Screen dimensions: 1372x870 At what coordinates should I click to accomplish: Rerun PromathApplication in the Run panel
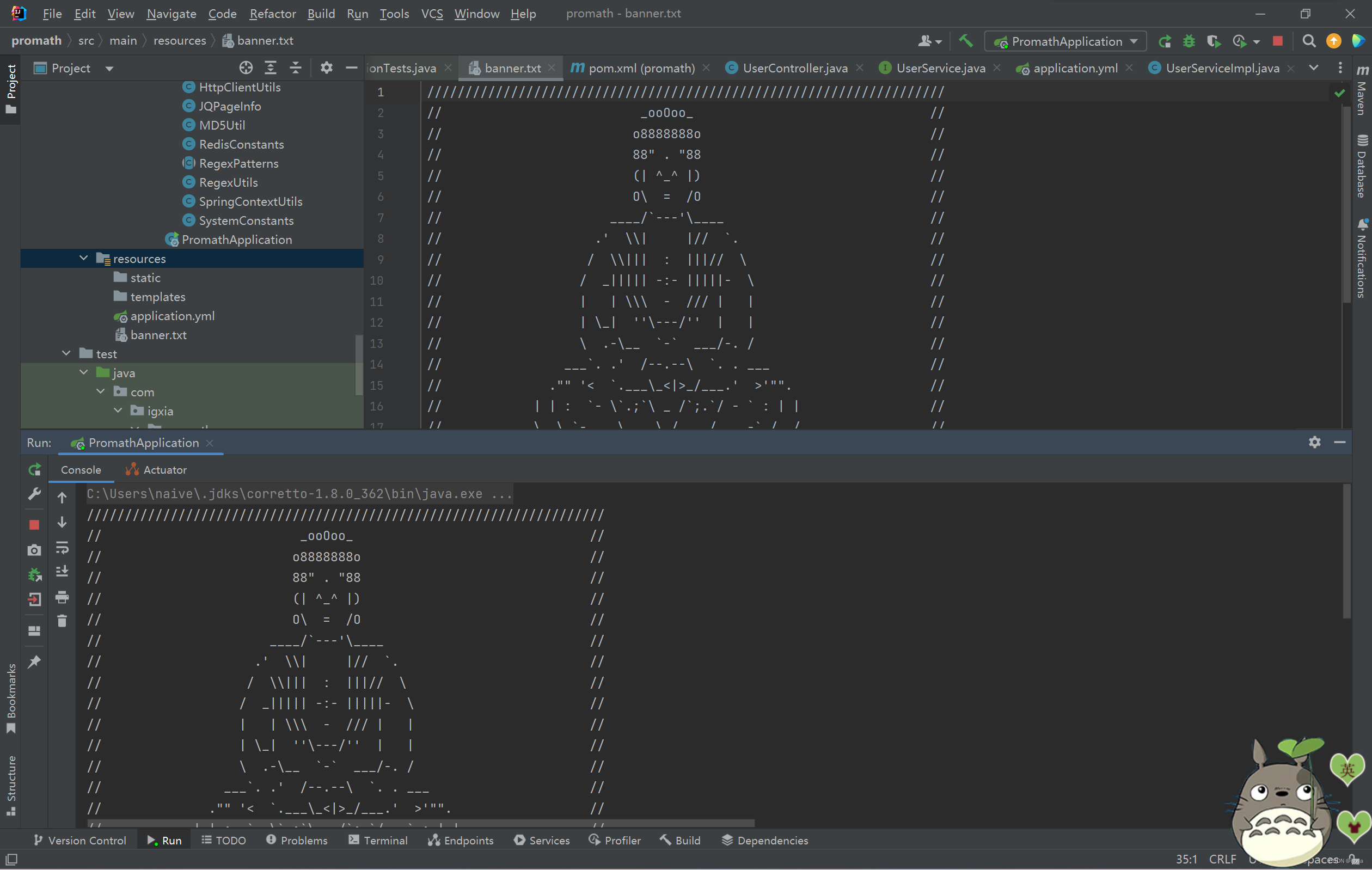pyautogui.click(x=35, y=469)
